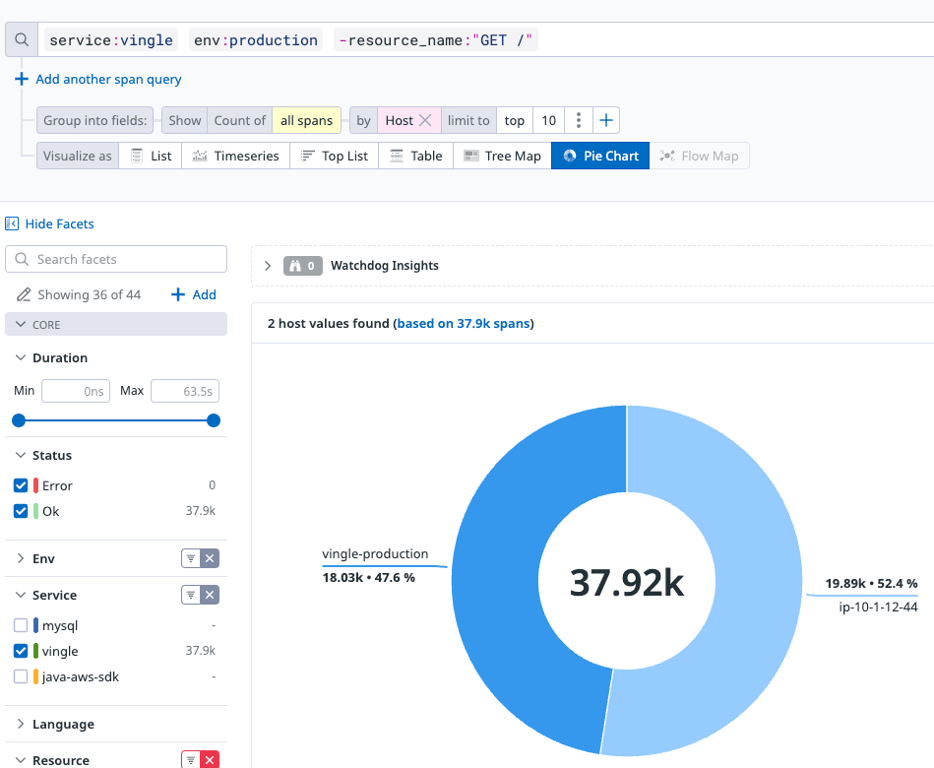Switch visualization to Top List
The height and width of the screenshot is (768, 934).
click(x=334, y=156)
